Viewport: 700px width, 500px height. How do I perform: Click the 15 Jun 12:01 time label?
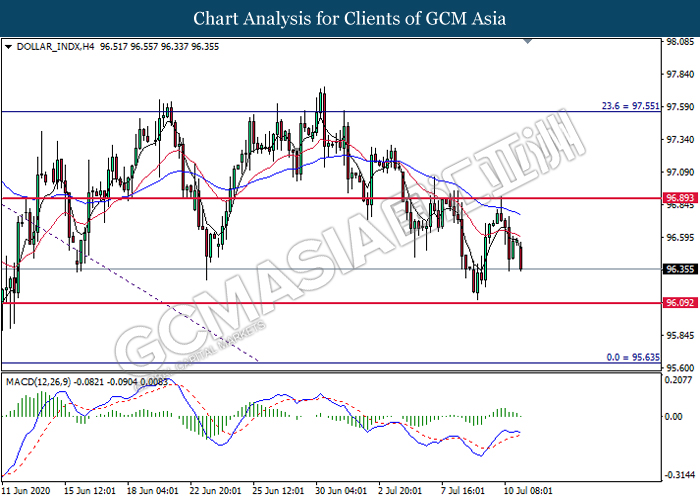pyautogui.click(x=90, y=491)
